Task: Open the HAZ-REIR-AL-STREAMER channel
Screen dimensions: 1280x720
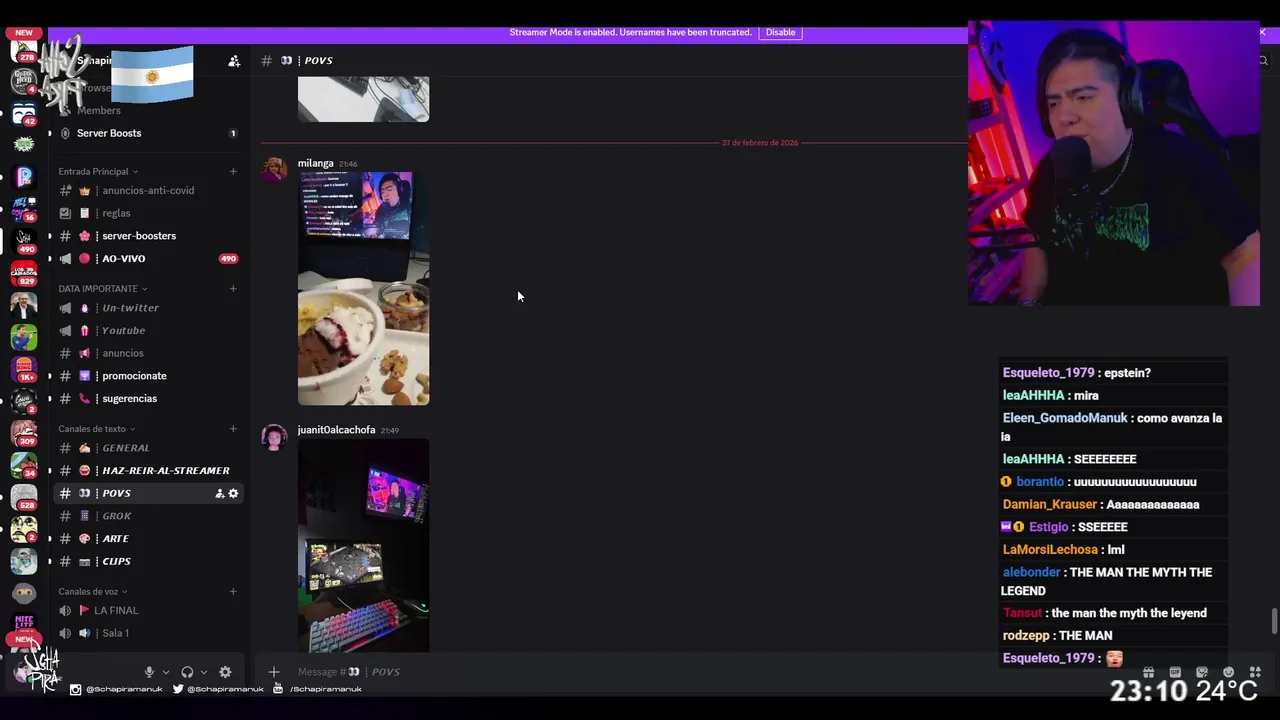Action: click(x=148, y=471)
